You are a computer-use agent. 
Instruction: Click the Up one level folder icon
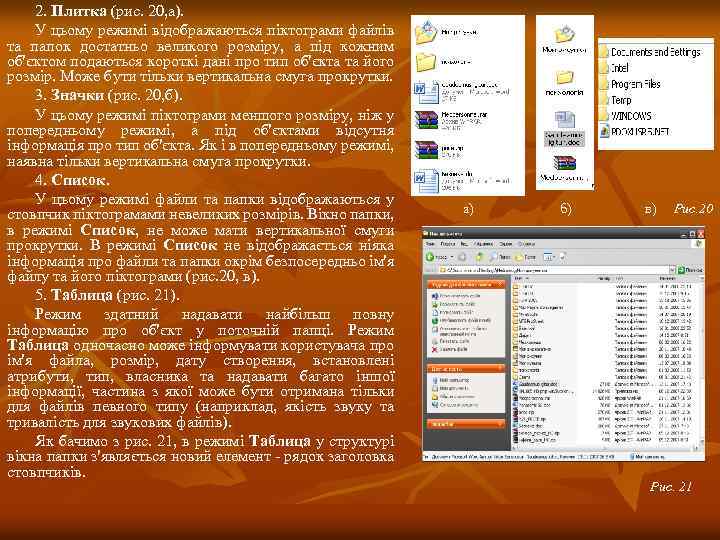point(479,257)
